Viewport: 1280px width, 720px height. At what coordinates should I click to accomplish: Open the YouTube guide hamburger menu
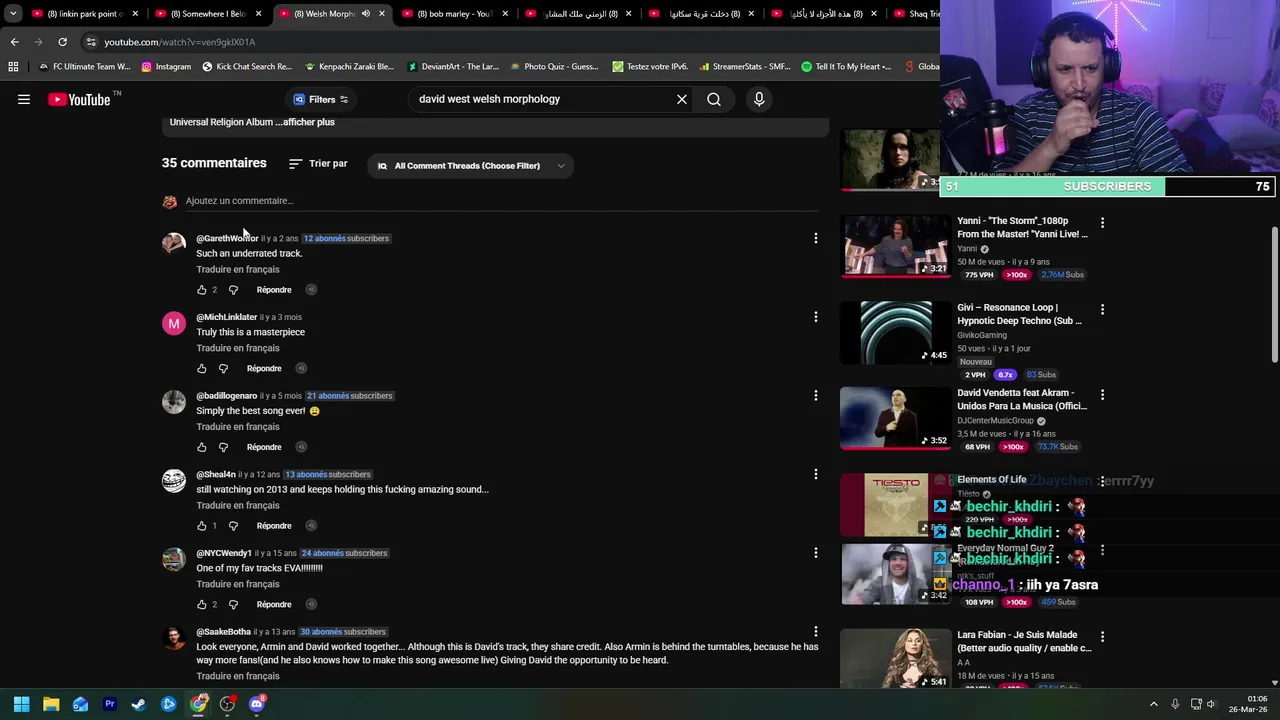tap(24, 99)
